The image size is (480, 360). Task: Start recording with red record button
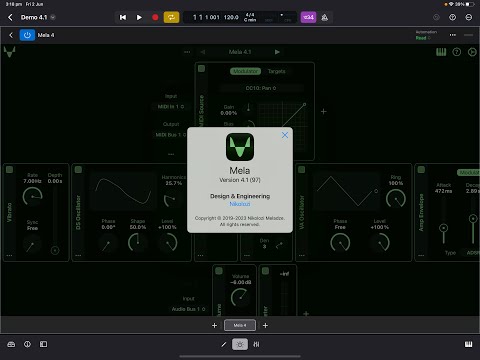pos(155,17)
